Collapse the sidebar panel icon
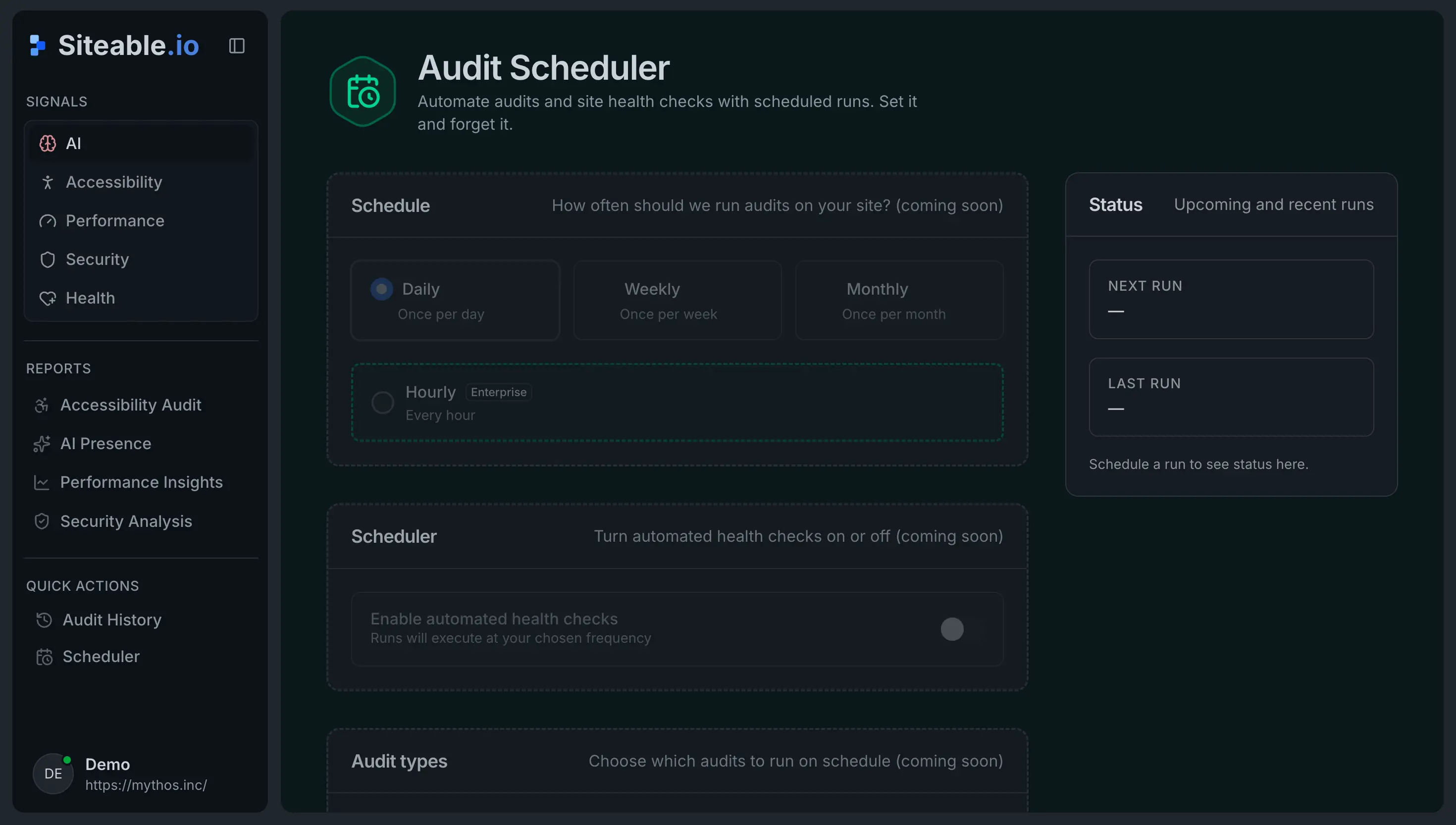The width and height of the screenshot is (1456, 825). (x=236, y=46)
